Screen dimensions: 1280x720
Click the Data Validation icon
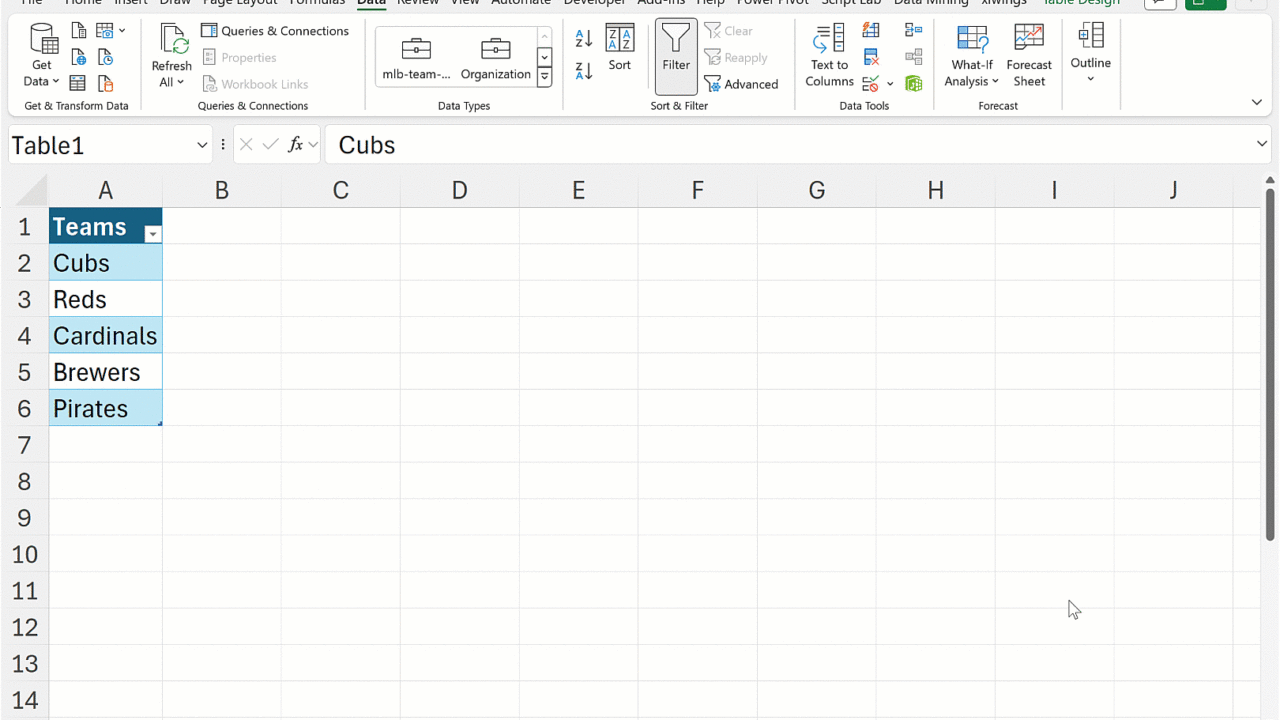(x=870, y=84)
